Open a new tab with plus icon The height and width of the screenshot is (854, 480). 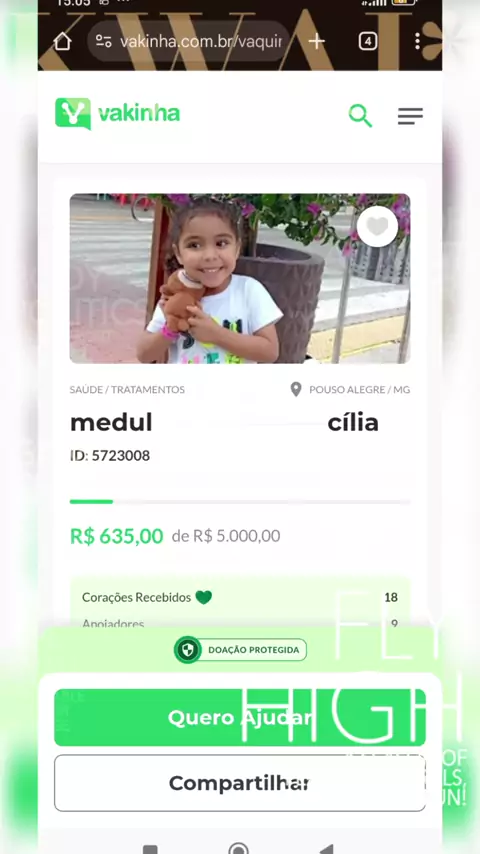point(317,41)
